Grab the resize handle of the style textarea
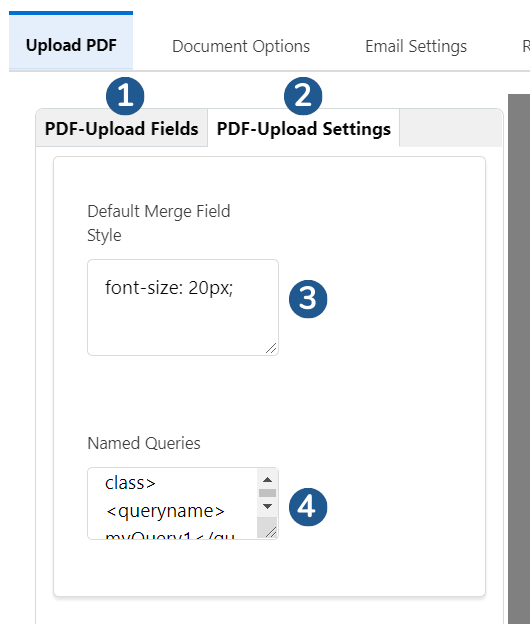 tap(271, 348)
